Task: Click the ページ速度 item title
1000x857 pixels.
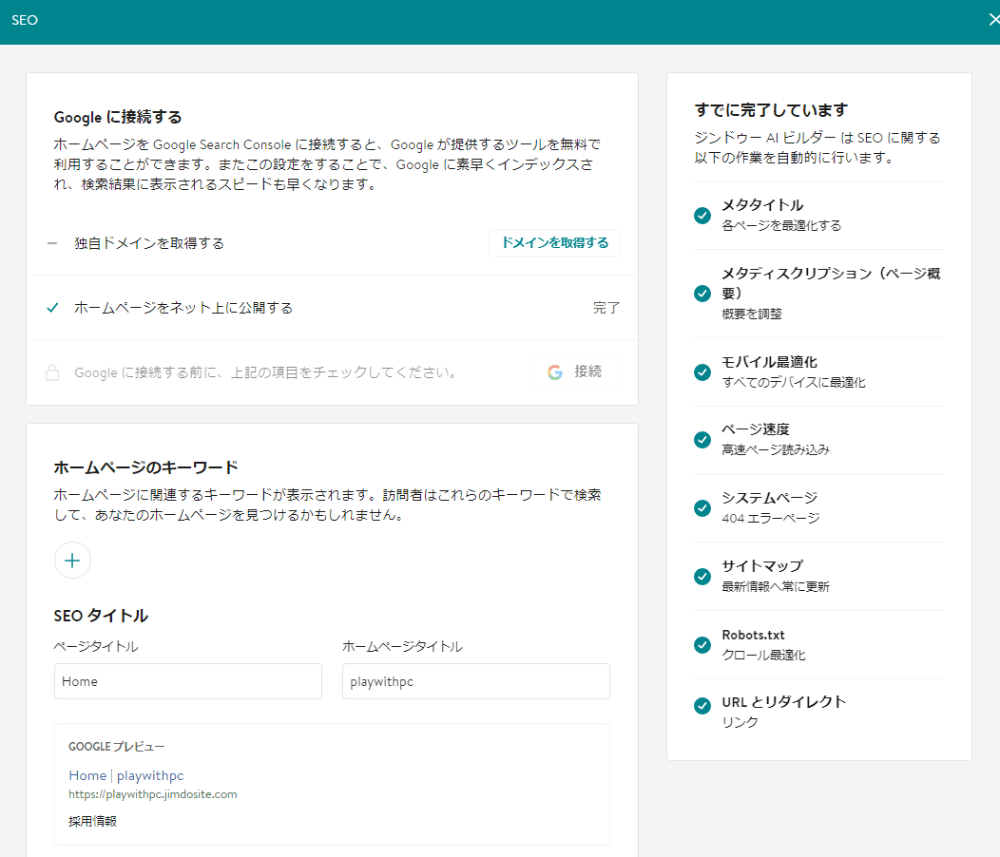Action: [x=755, y=430]
